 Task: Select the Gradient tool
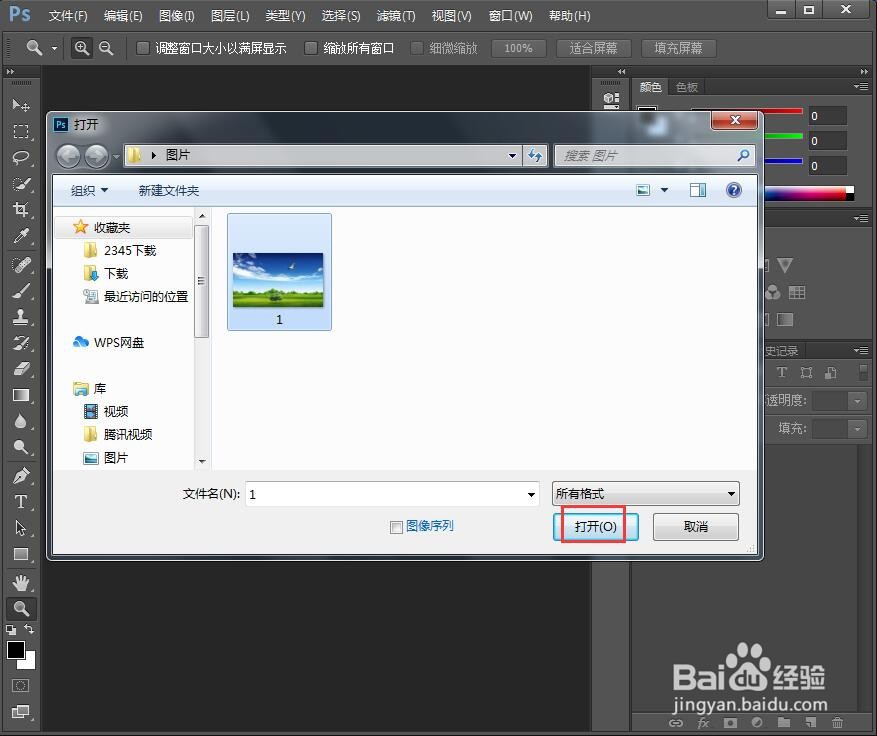coord(21,395)
